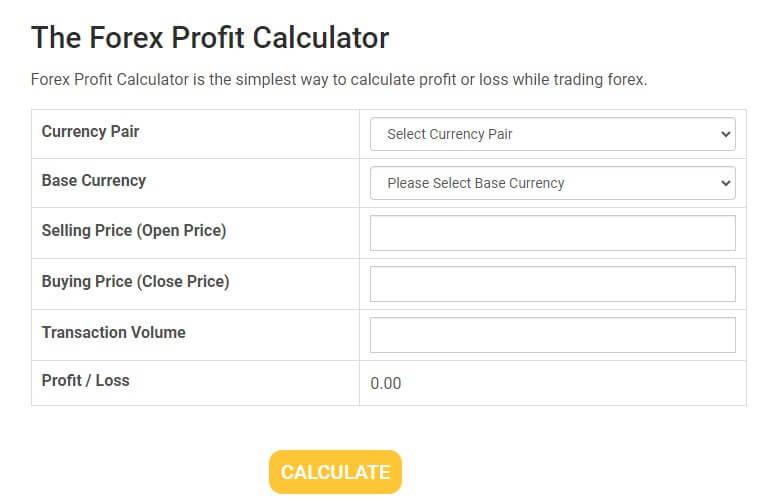This screenshot has height=500, width=773.
Task: Click the yellow CALCULATE button
Action: tap(335, 472)
